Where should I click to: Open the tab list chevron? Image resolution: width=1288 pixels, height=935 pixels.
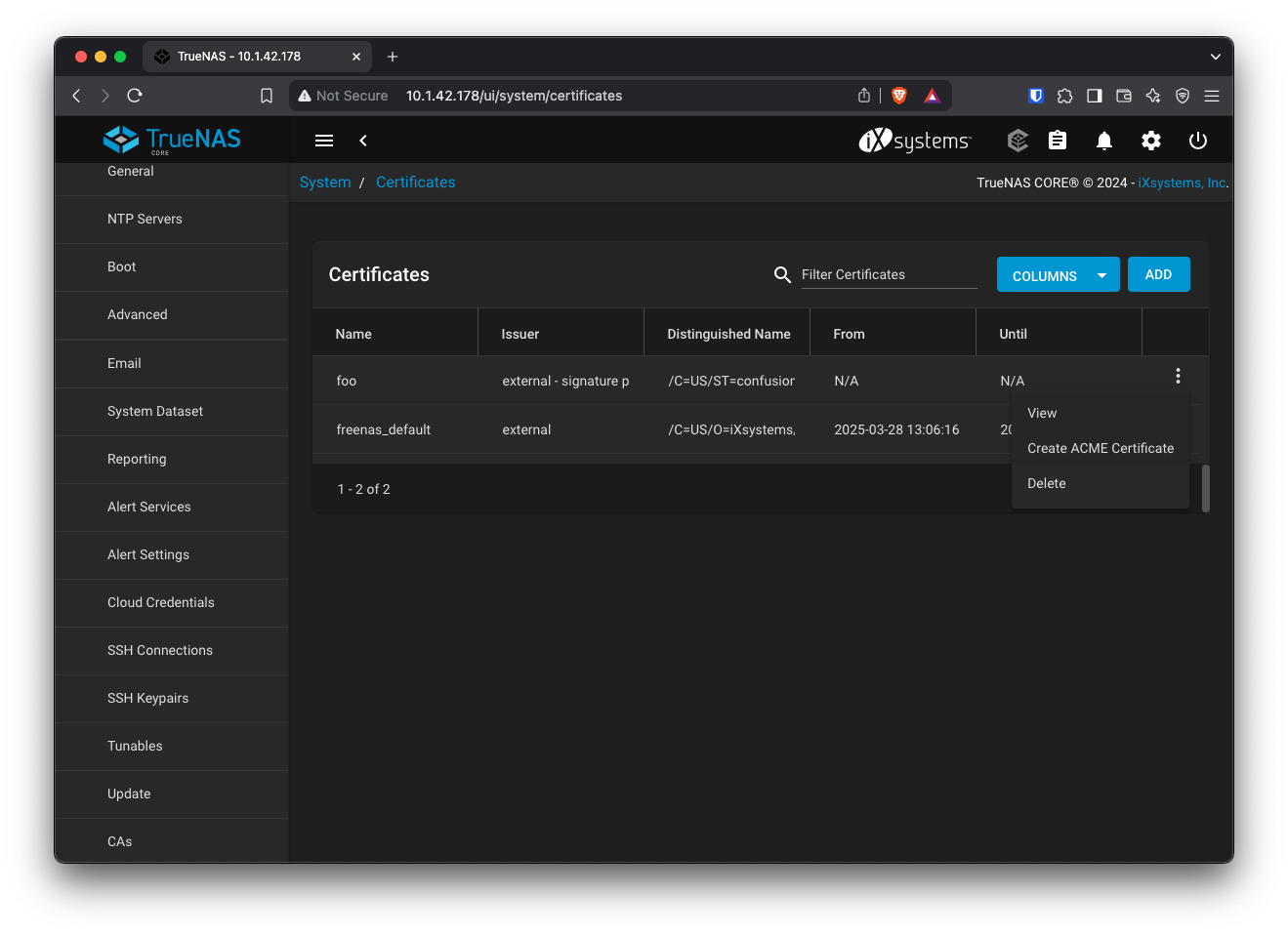(1216, 57)
